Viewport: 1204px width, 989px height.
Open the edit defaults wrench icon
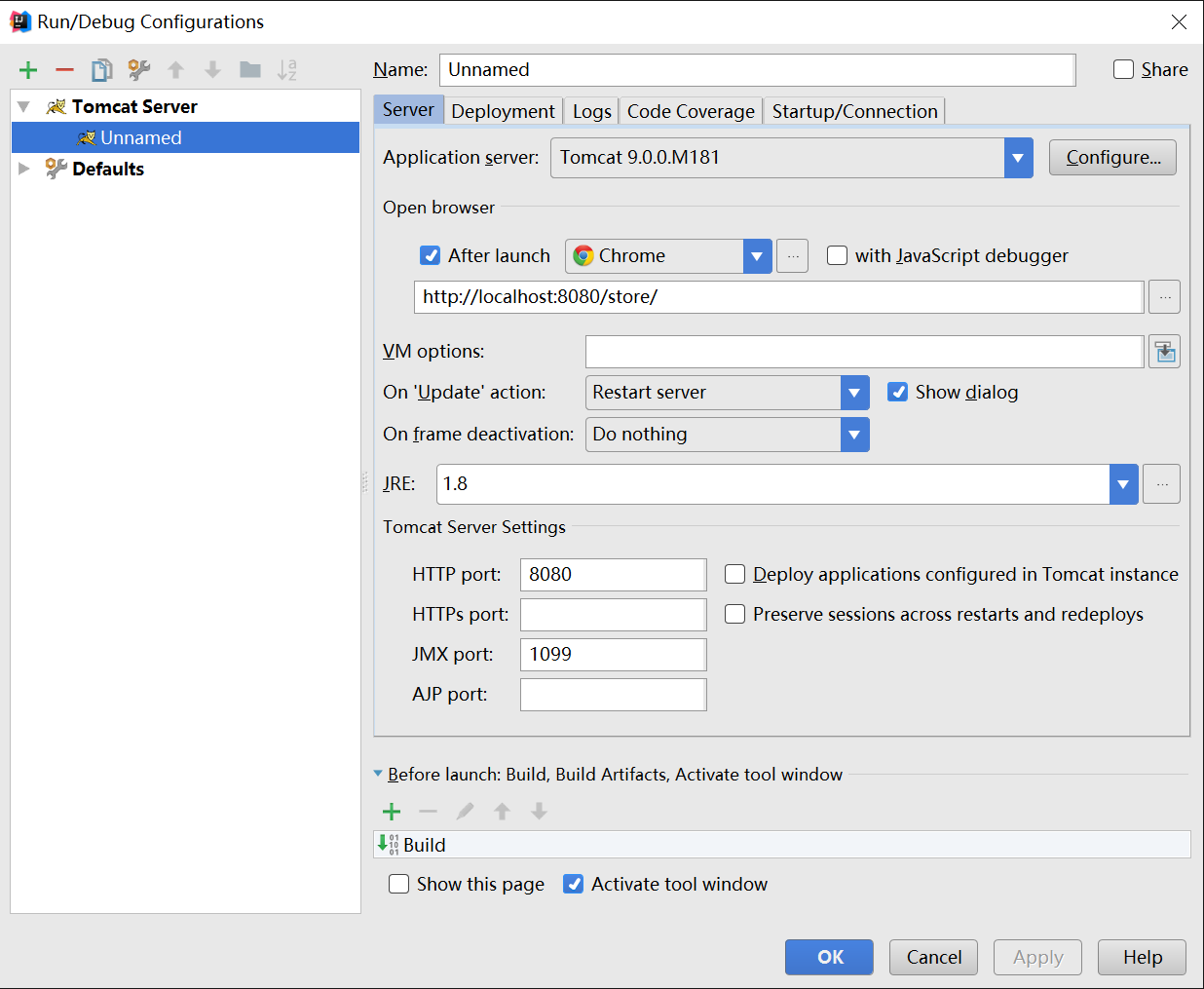point(139,70)
